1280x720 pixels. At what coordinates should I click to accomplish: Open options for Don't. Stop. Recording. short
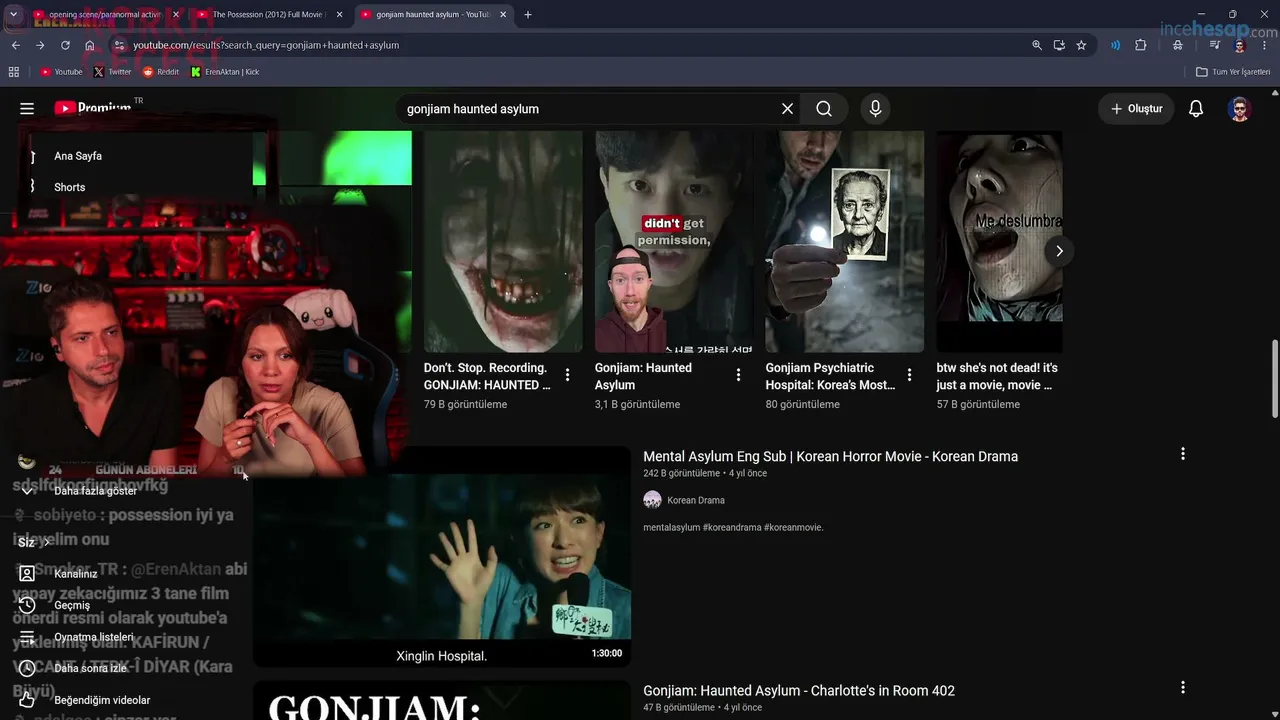point(568,375)
